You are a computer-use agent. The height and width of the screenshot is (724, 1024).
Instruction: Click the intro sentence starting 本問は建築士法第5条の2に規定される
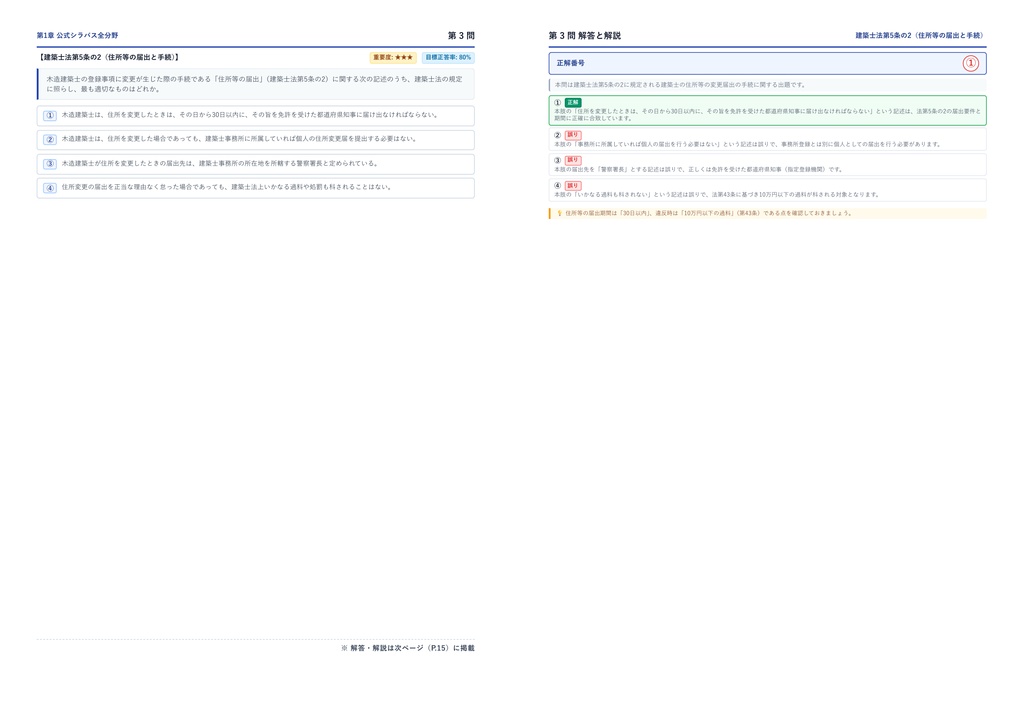click(x=680, y=85)
